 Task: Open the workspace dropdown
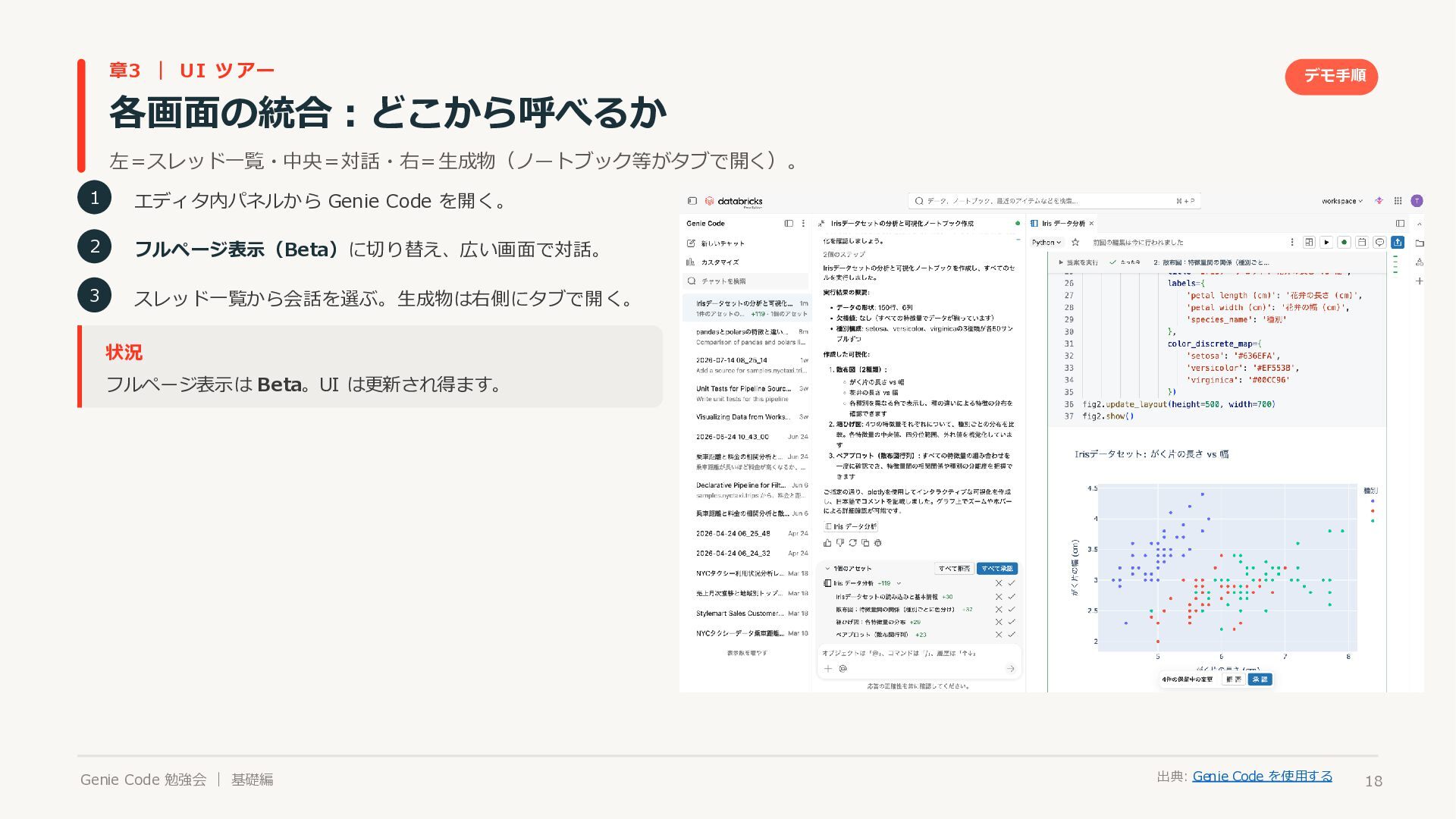(x=1342, y=201)
